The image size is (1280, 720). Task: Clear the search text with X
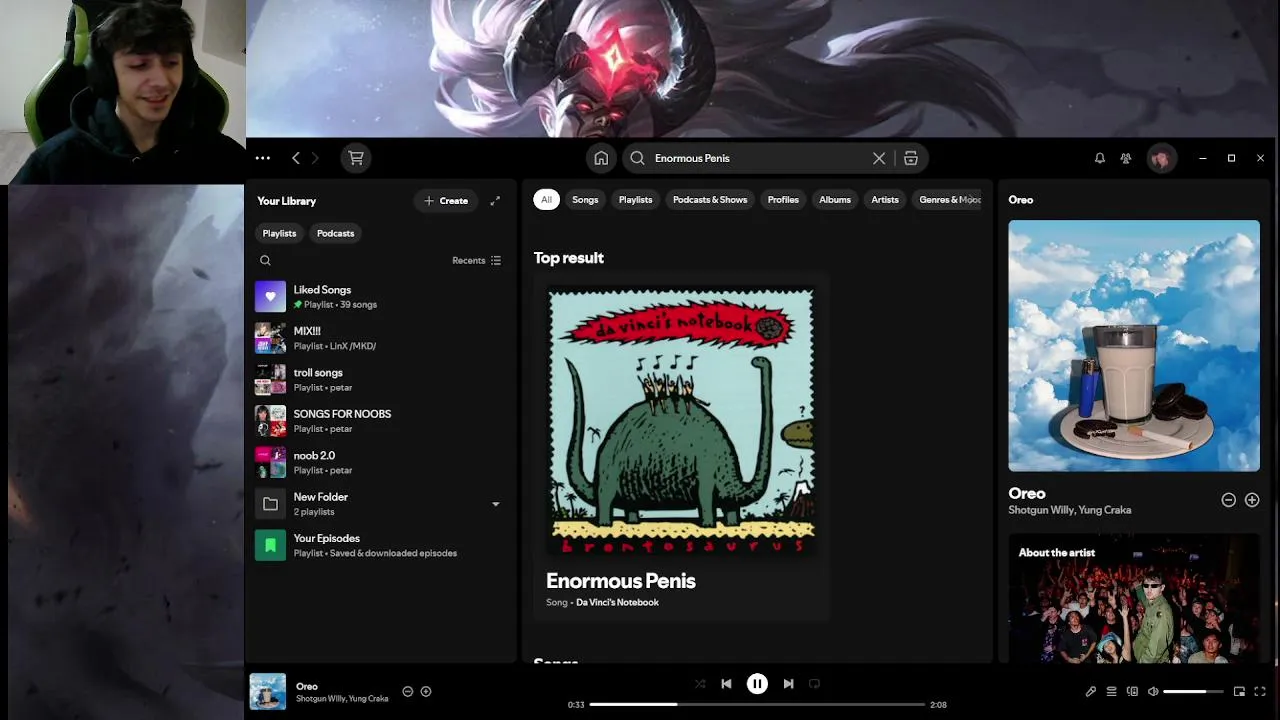coord(879,158)
